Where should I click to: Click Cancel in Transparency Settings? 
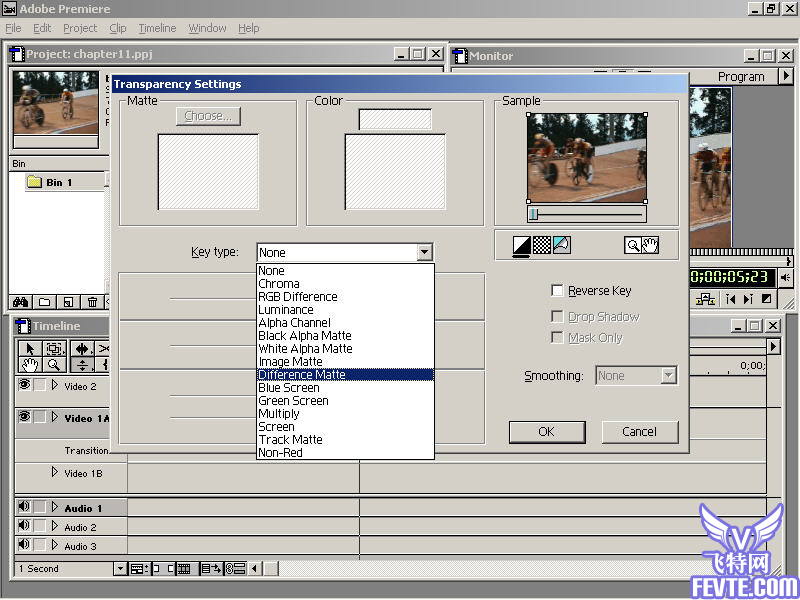(x=640, y=432)
